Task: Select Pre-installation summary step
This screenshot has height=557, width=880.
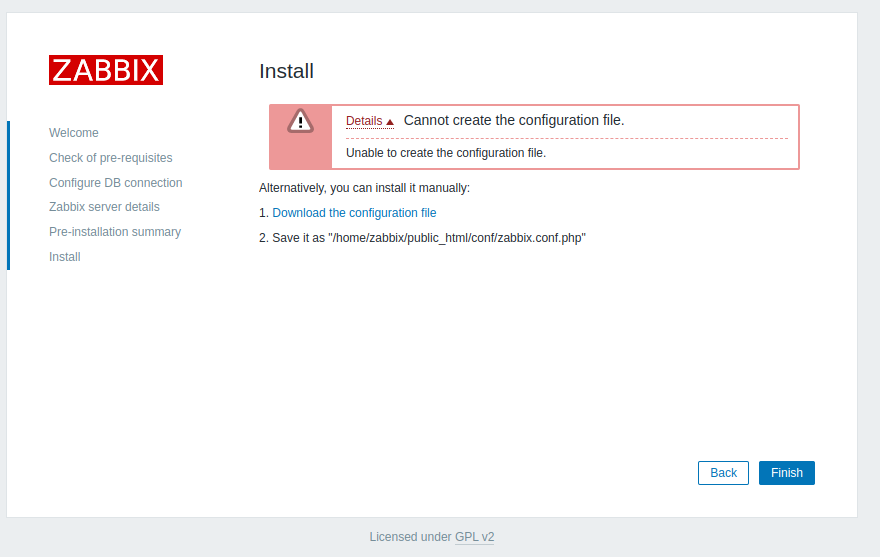Action: [115, 232]
